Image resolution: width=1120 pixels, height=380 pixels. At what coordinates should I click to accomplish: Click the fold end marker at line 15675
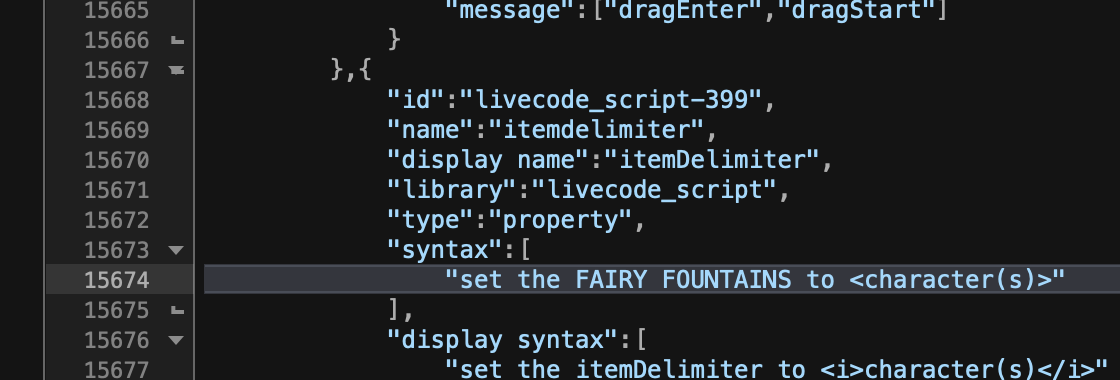pos(178,311)
